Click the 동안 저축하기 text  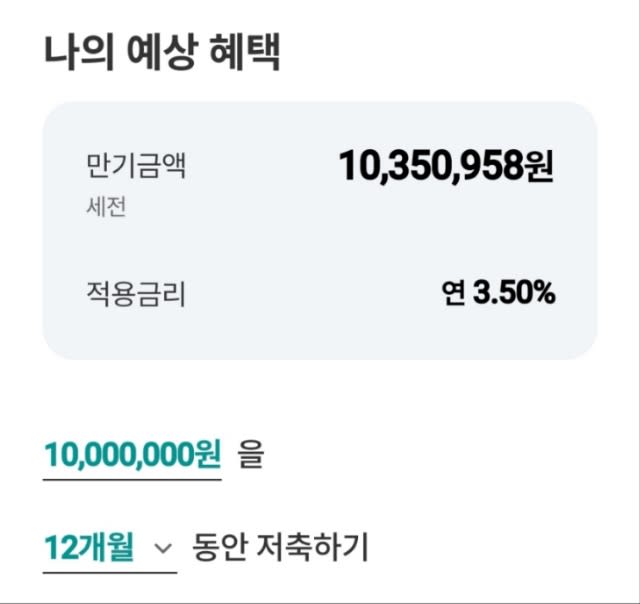pyautogui.click(x=280, y=547)
